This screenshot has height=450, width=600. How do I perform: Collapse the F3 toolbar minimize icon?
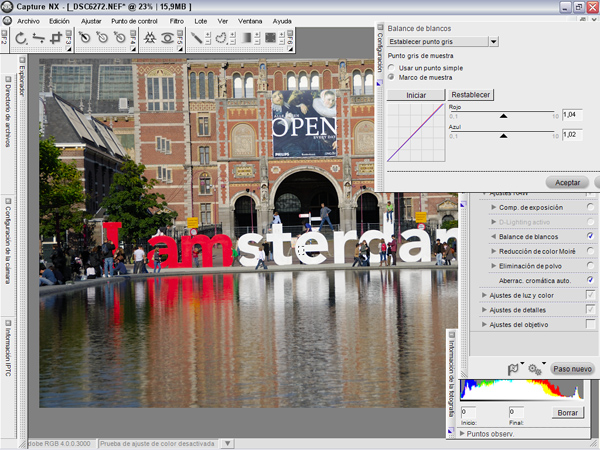68,33
